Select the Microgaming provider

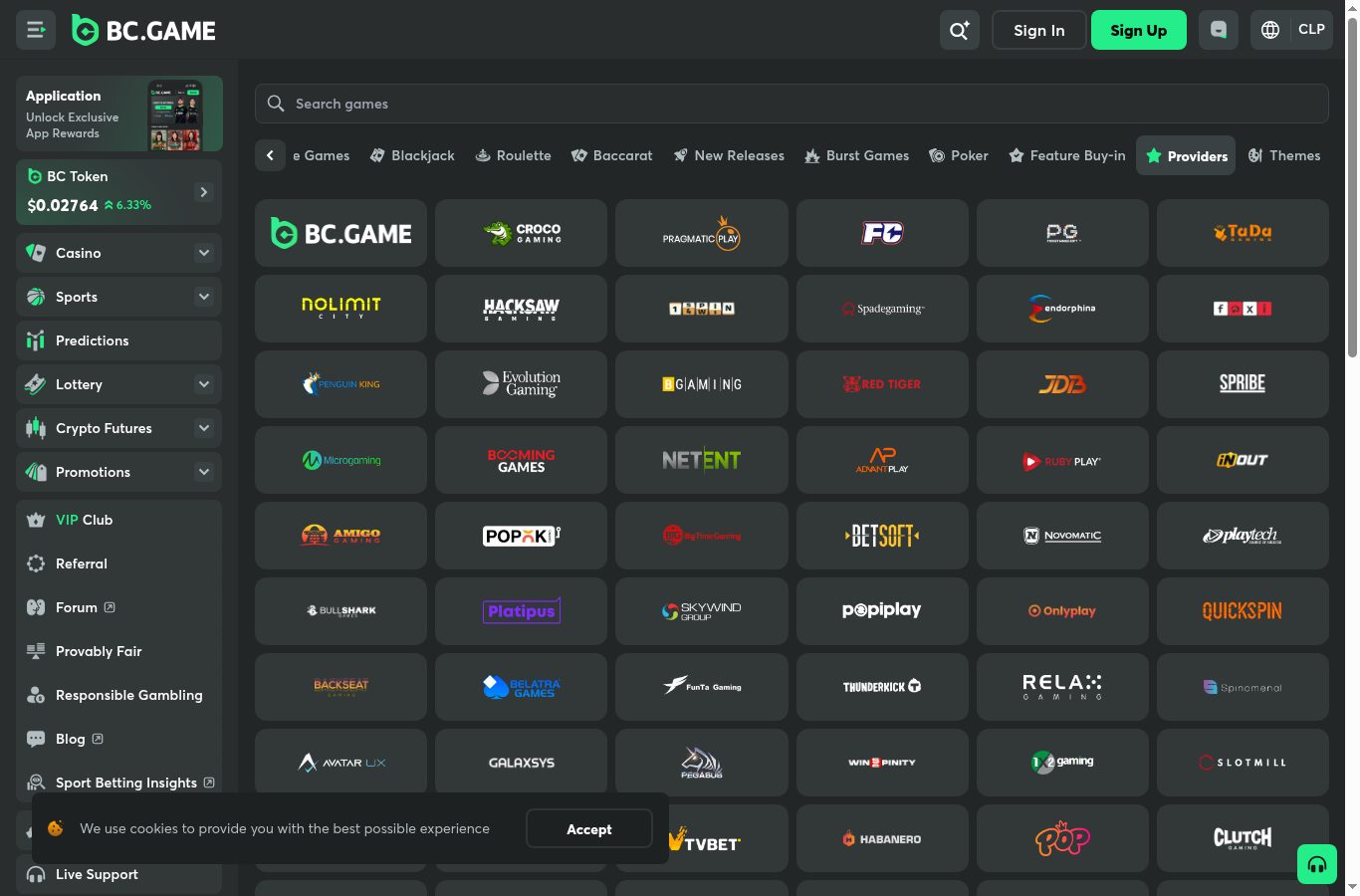point(340,460)
